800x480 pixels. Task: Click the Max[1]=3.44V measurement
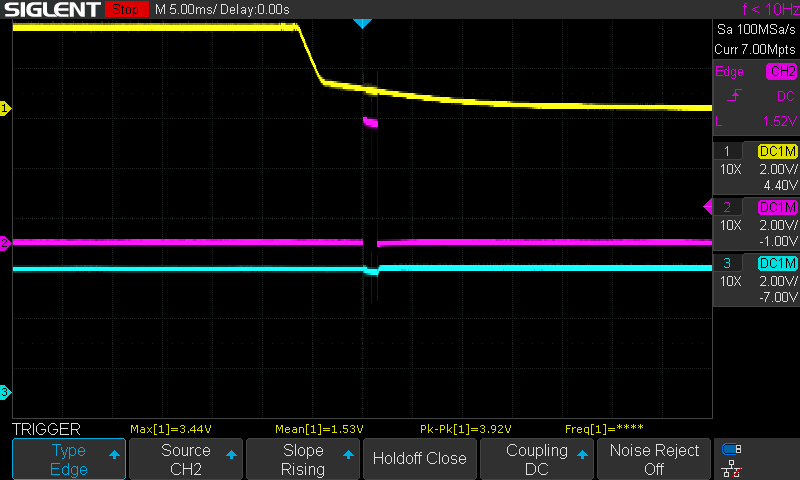171,429
